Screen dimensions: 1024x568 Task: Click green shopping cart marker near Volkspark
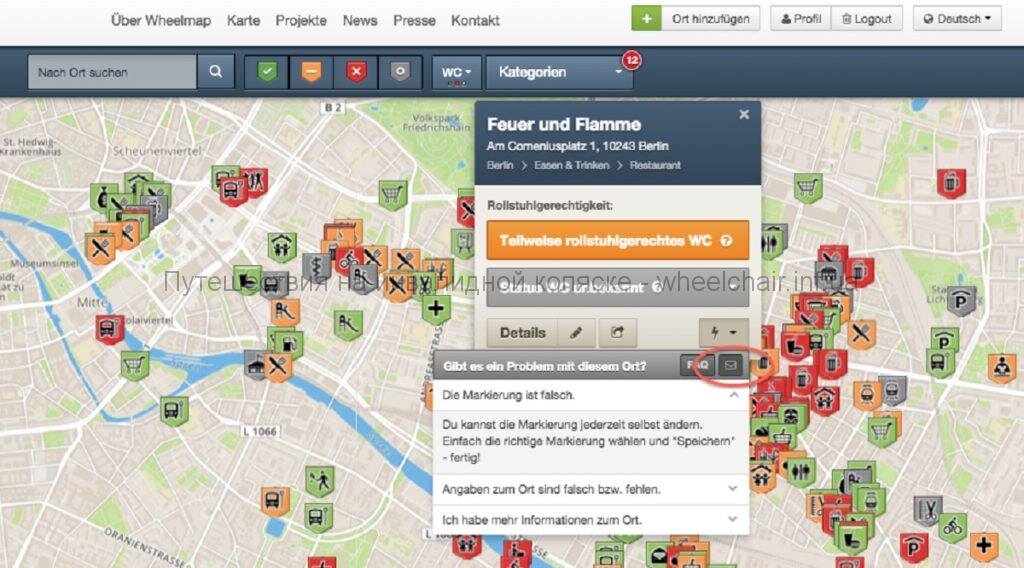click(x=392, y=195)
